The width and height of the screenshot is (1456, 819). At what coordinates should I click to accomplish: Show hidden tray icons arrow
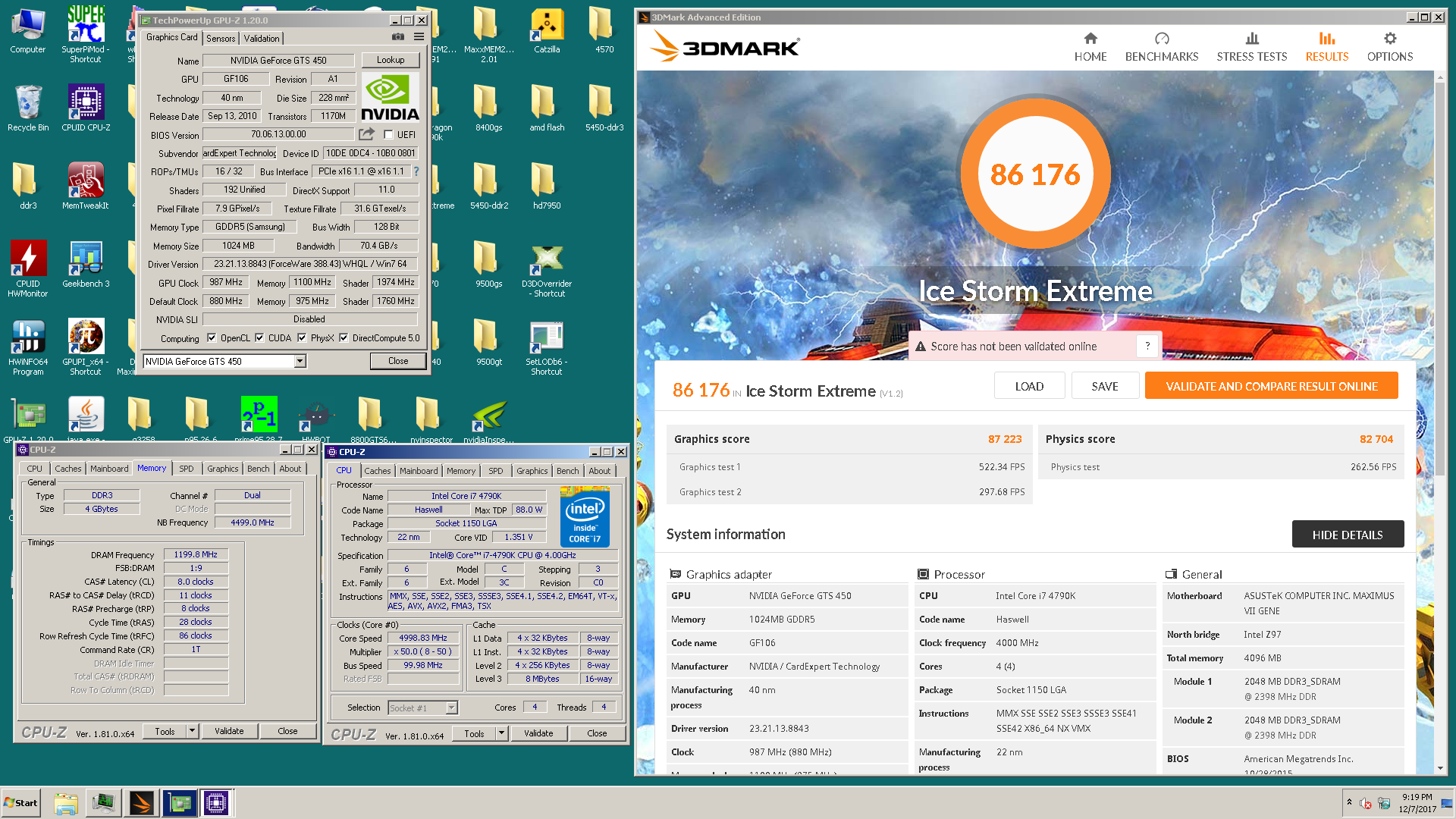click(1348, 802)
